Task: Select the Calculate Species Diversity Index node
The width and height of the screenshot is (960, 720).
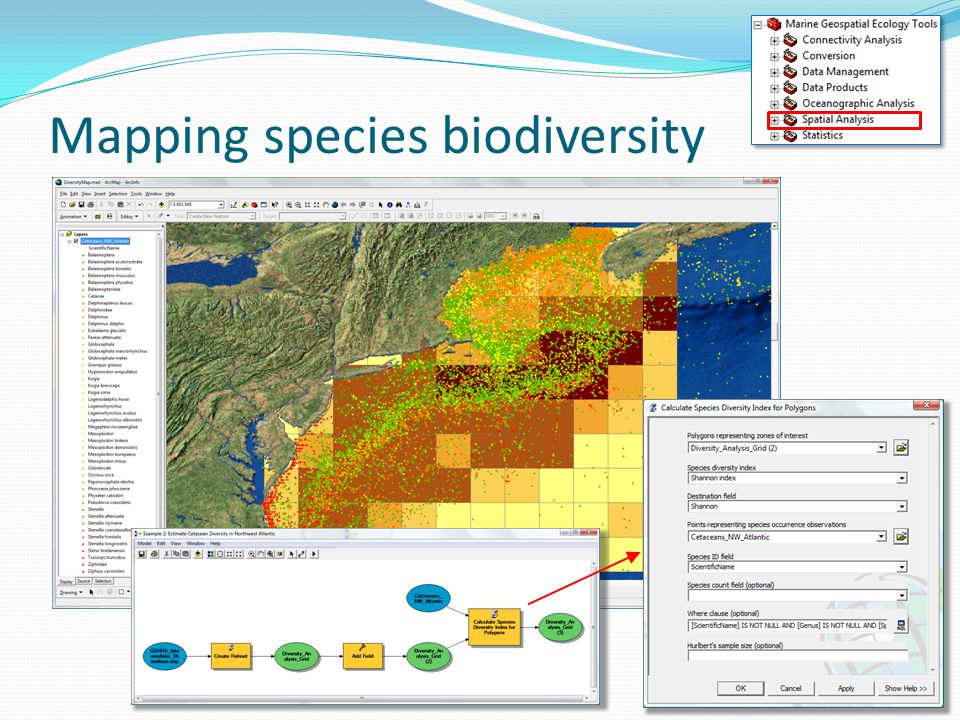Action: click(x=494, y=627)
